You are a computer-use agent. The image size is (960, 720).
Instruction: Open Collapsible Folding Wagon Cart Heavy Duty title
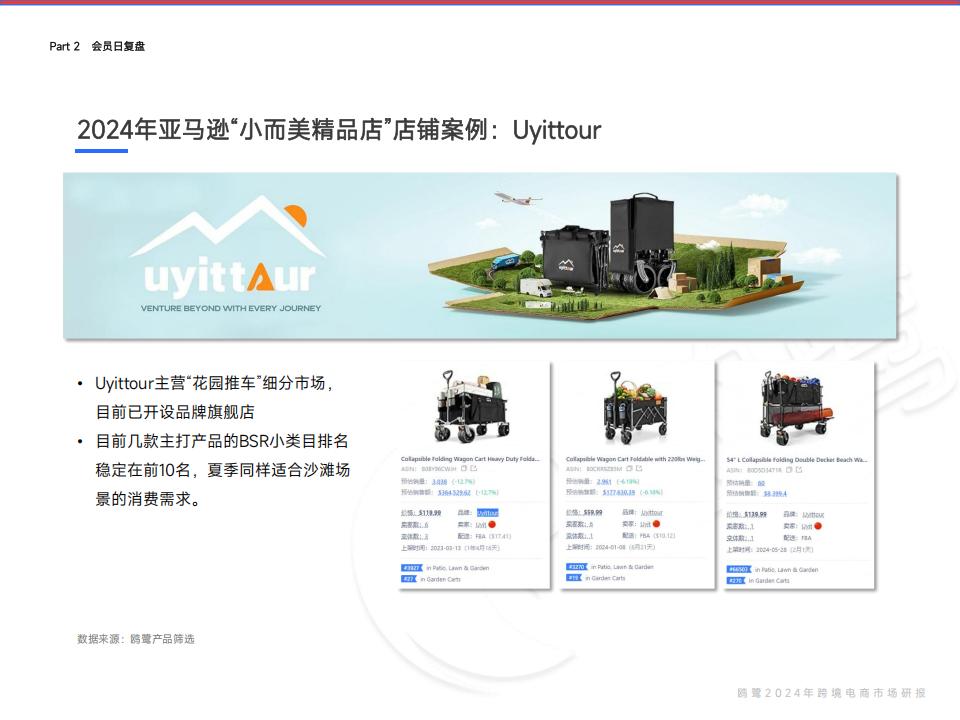[470, 459]
